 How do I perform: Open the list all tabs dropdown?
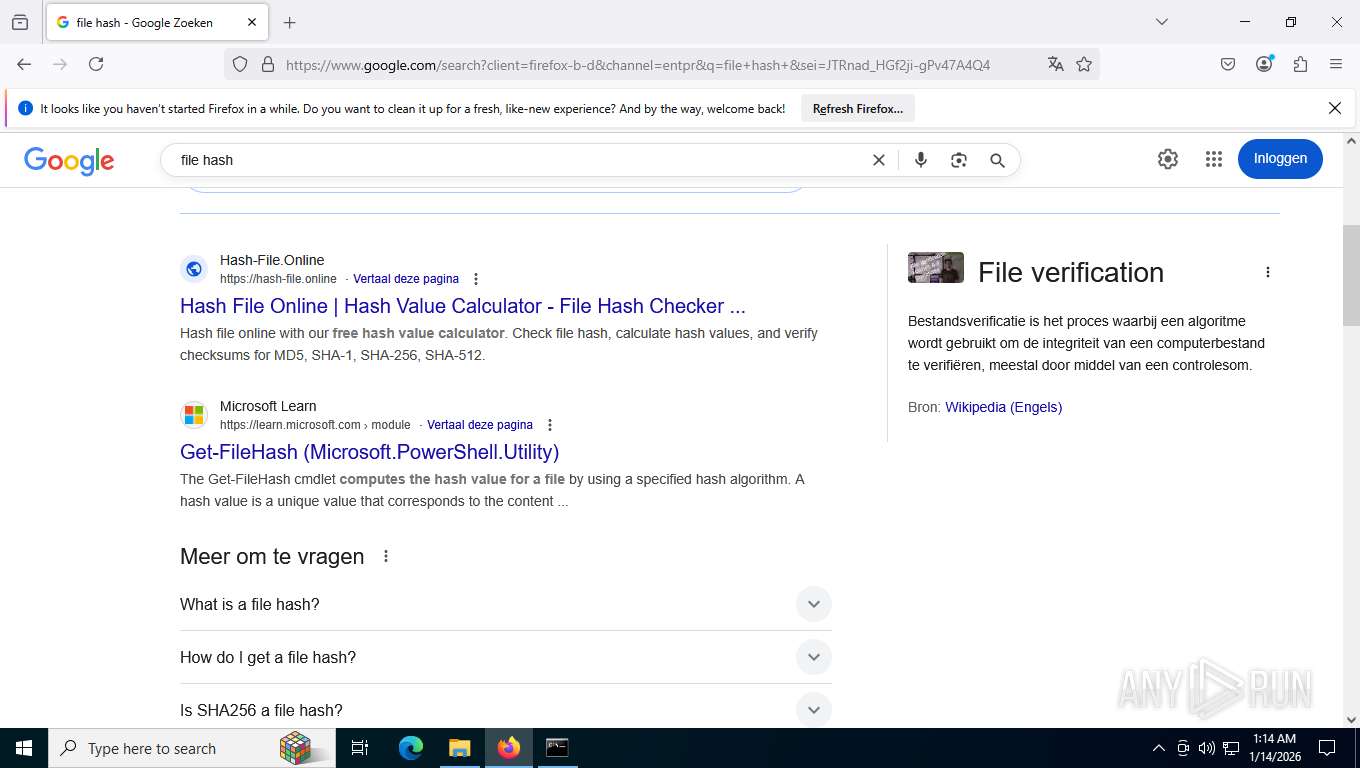coord(1162,22)
